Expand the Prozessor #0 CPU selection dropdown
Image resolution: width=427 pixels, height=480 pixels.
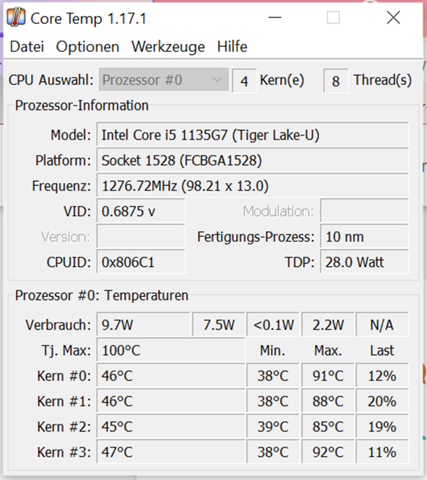click(x=164, y=80)
